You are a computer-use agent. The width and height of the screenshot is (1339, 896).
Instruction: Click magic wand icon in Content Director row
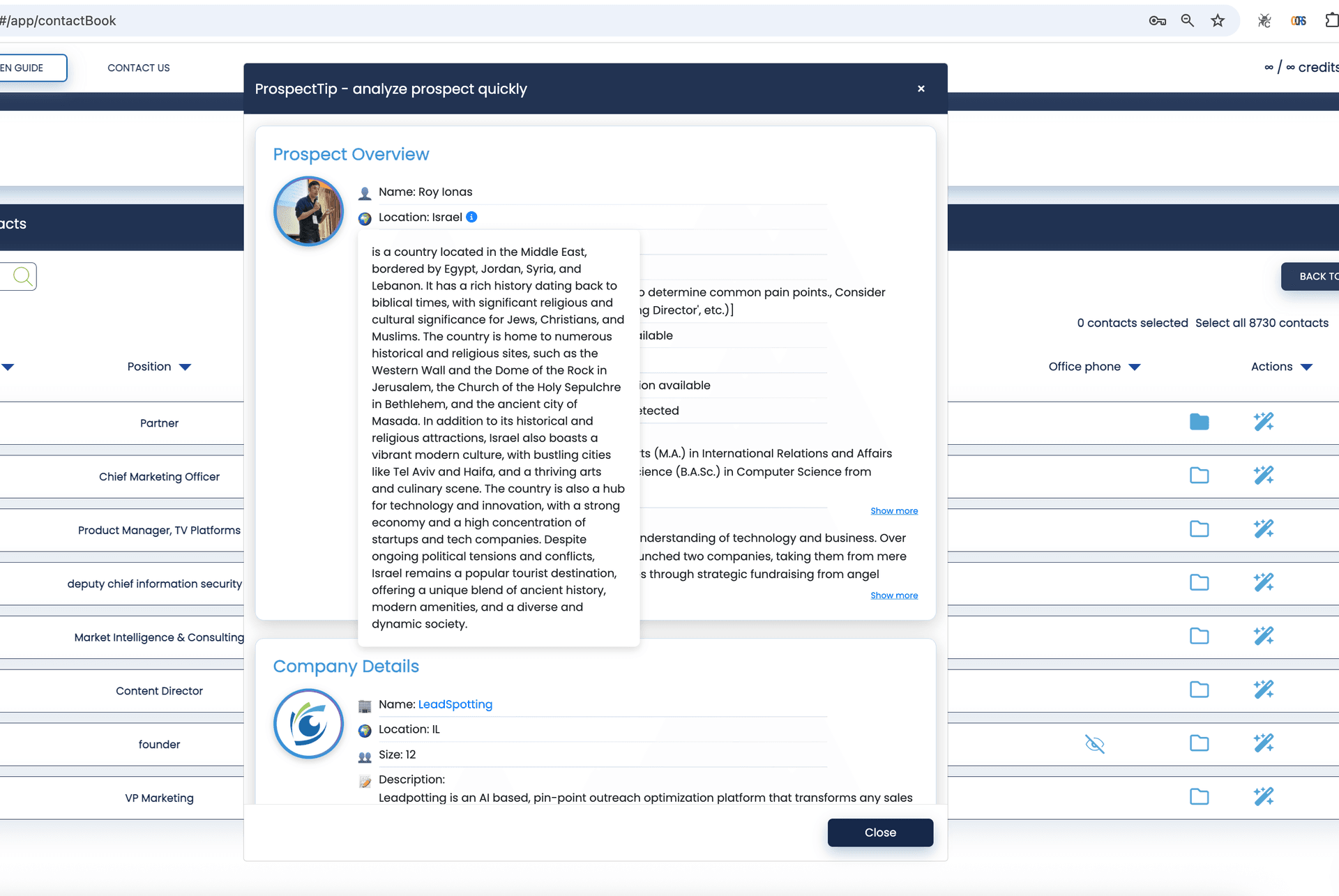(x=1264, y=690)
